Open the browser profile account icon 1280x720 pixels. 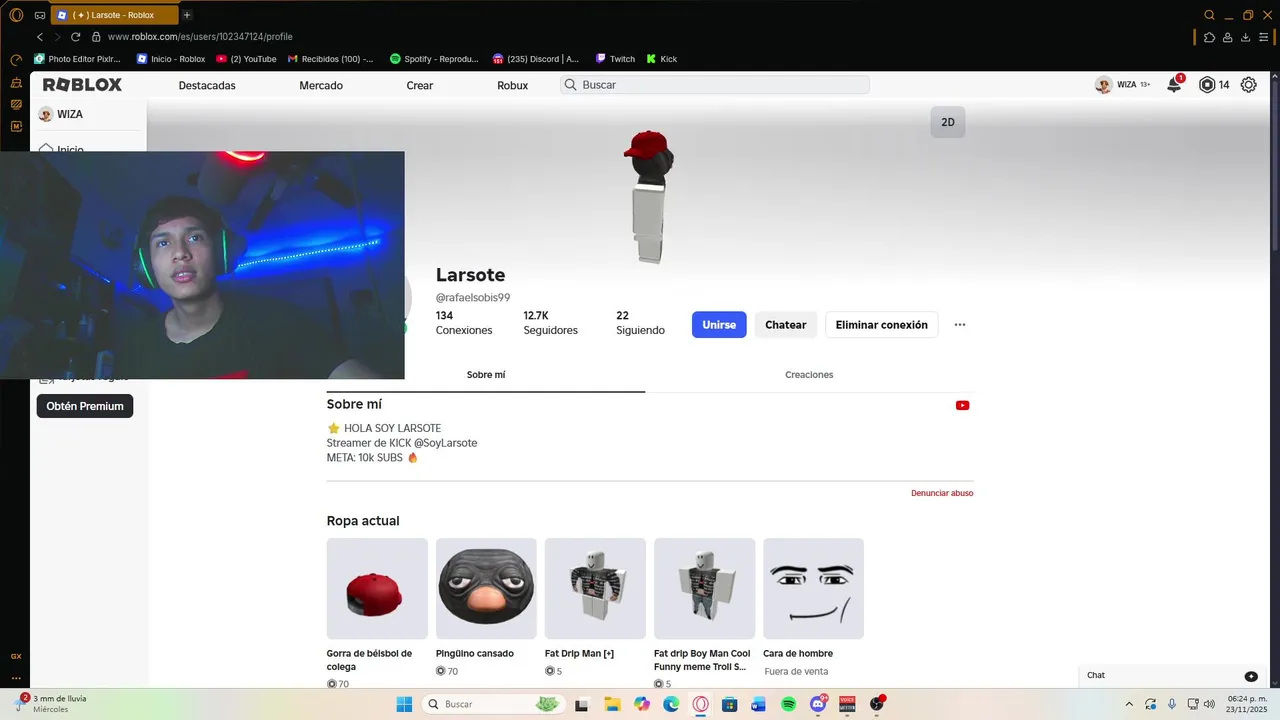[1228, 37]
